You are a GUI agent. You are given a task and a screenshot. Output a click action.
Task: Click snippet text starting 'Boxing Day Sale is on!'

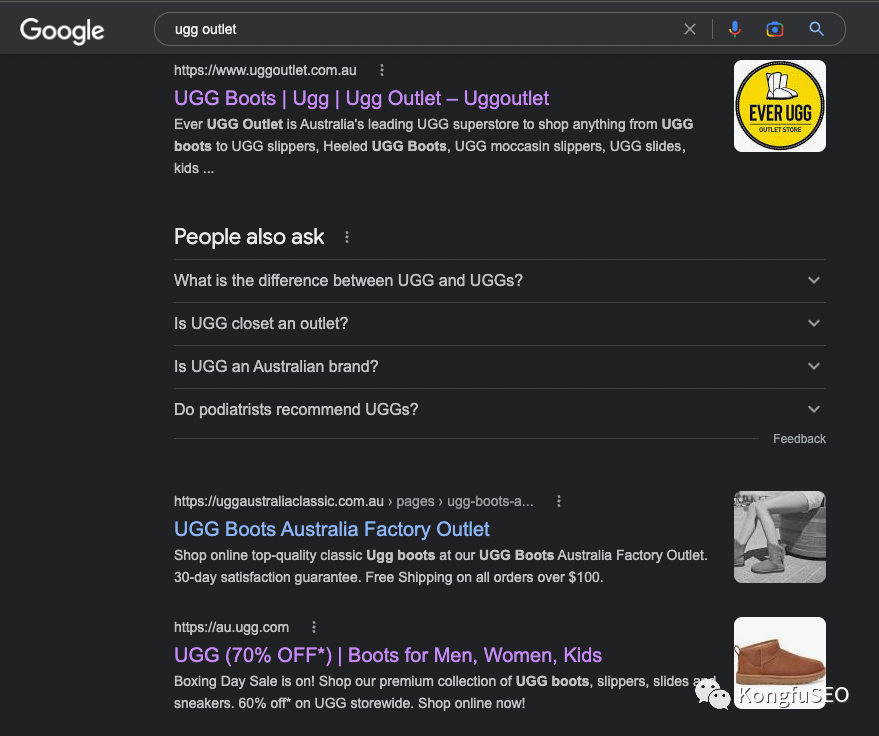[446, 692]
